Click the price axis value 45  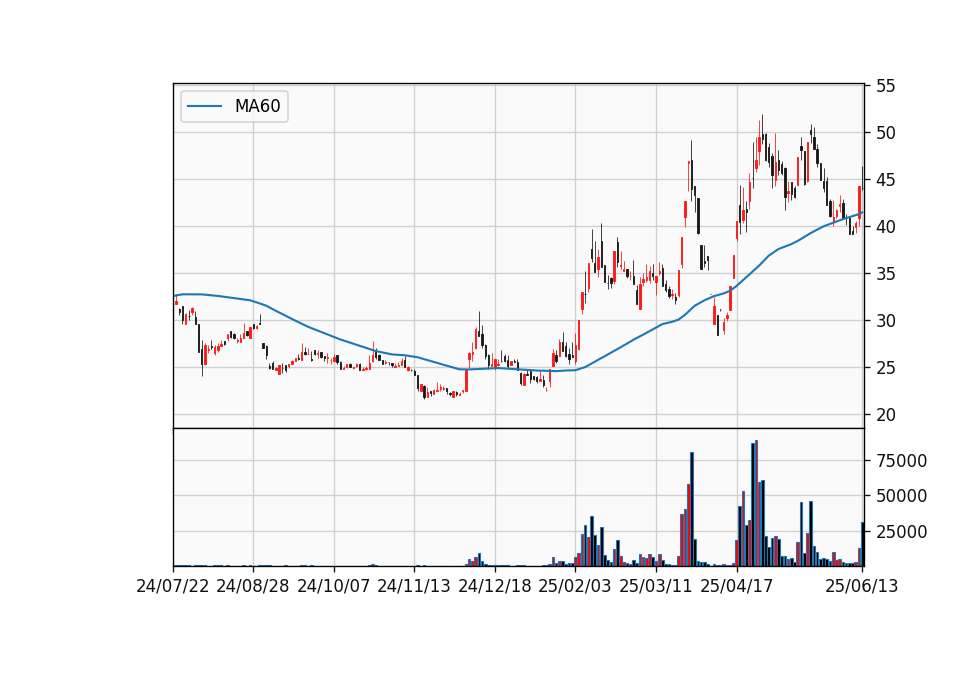(x=885, y=180)
